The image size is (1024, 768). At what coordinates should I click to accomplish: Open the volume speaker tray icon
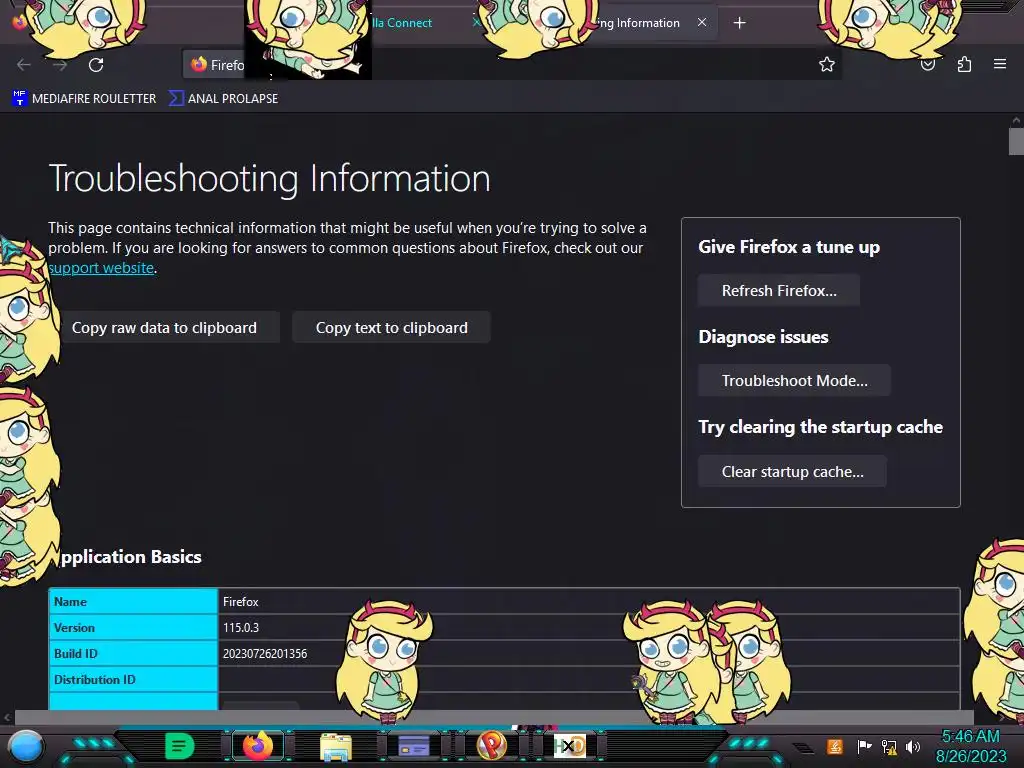click(x=913, y=746)
